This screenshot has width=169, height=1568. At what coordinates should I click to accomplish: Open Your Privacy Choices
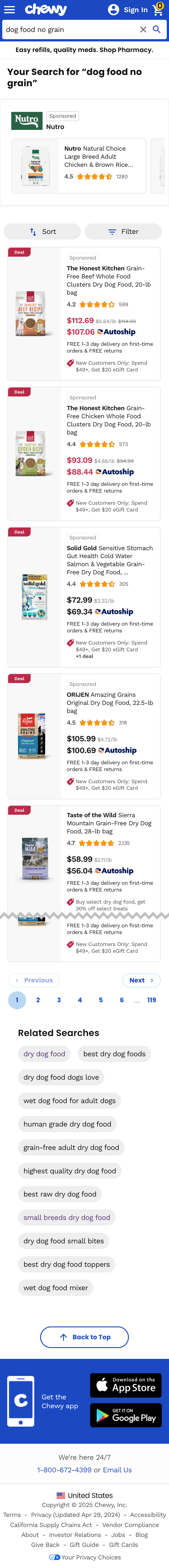tap(85, 1557)
